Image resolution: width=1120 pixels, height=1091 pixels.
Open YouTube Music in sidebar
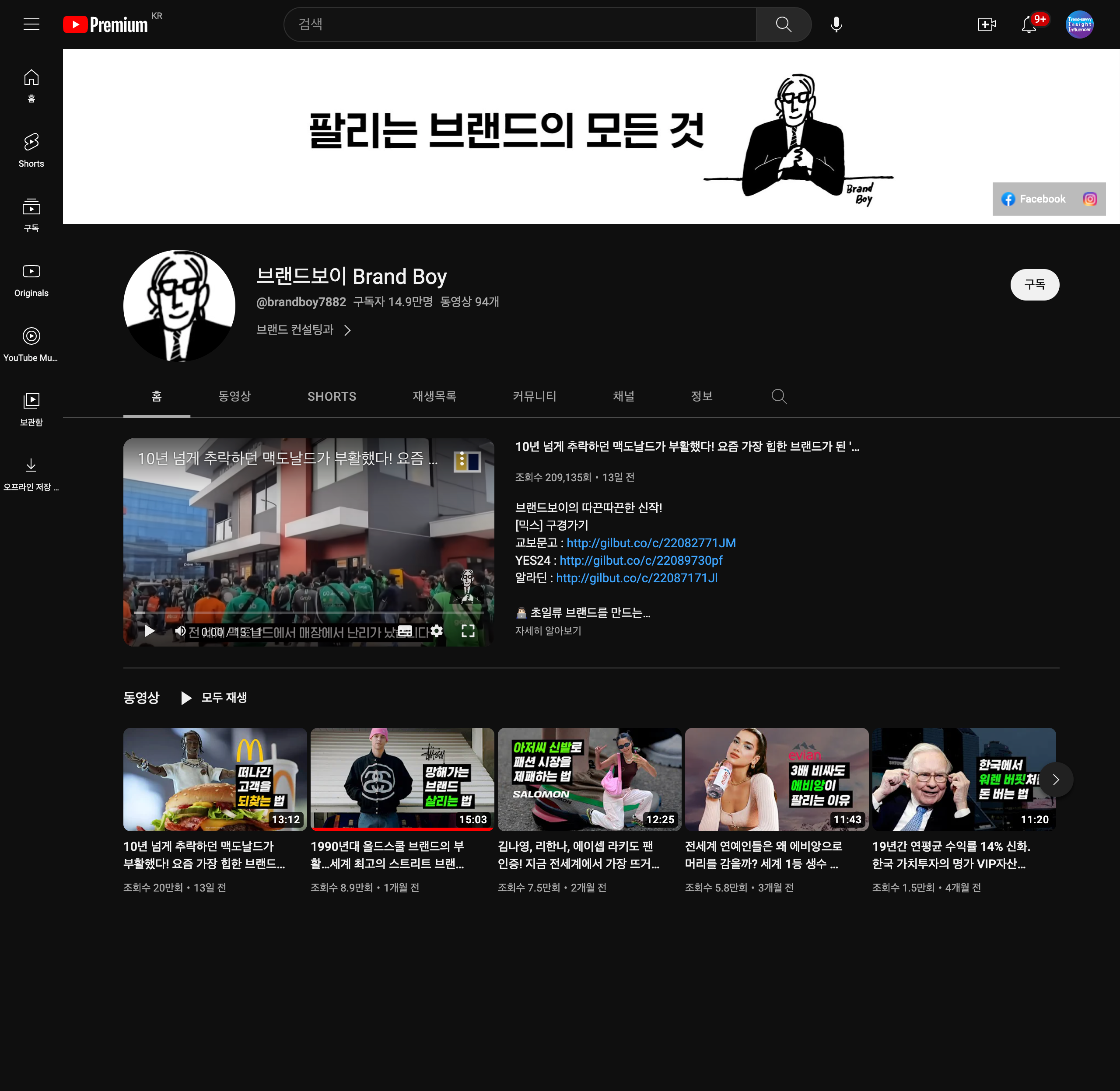pyautogui.click(x=31, y=345)
